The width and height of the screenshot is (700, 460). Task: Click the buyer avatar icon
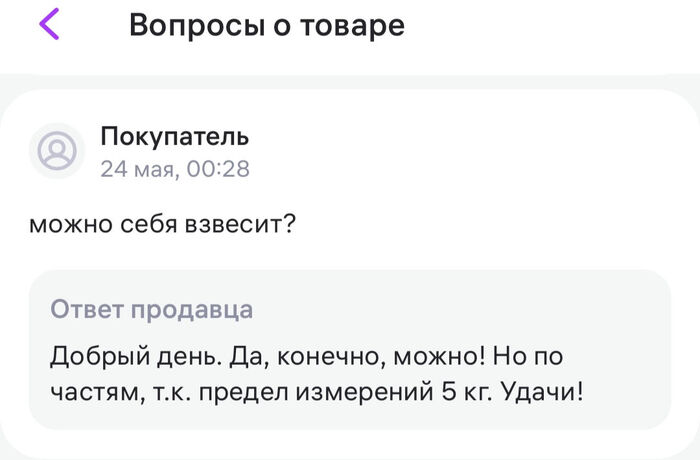[56, 151]
